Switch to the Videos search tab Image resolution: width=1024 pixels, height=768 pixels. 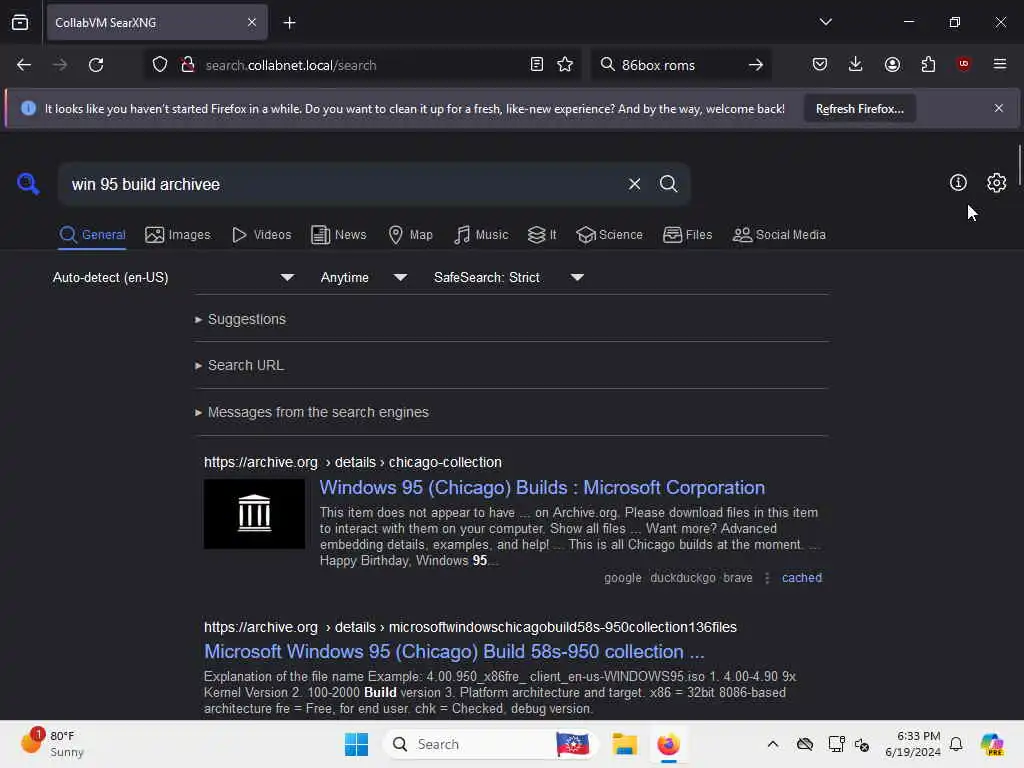coord(261,235)
